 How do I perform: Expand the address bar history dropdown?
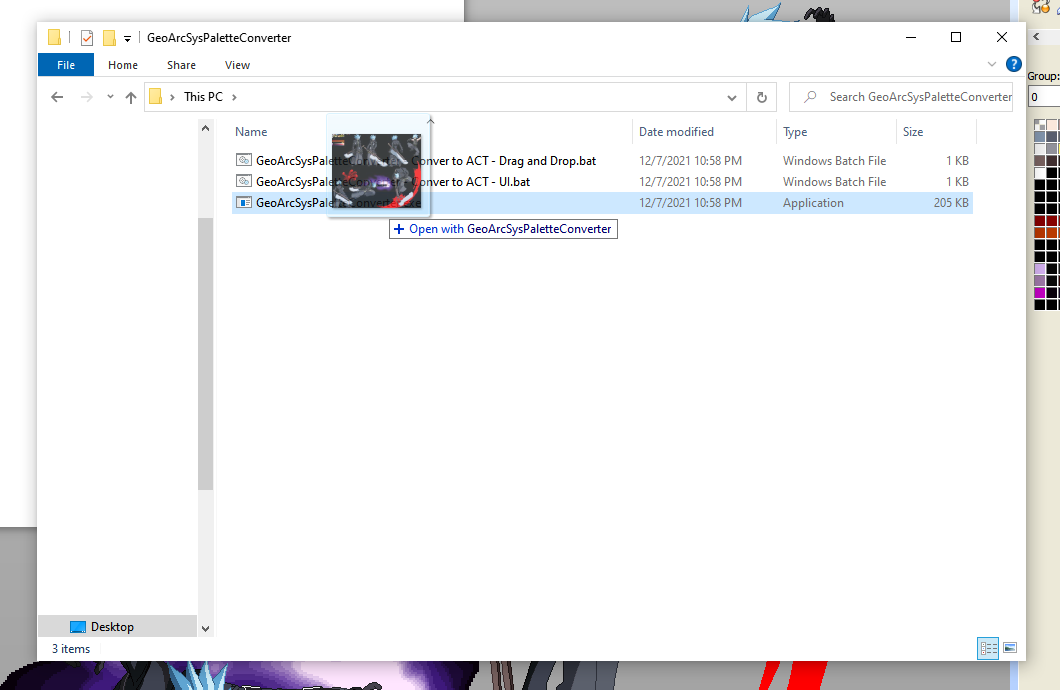pos(731,97)
